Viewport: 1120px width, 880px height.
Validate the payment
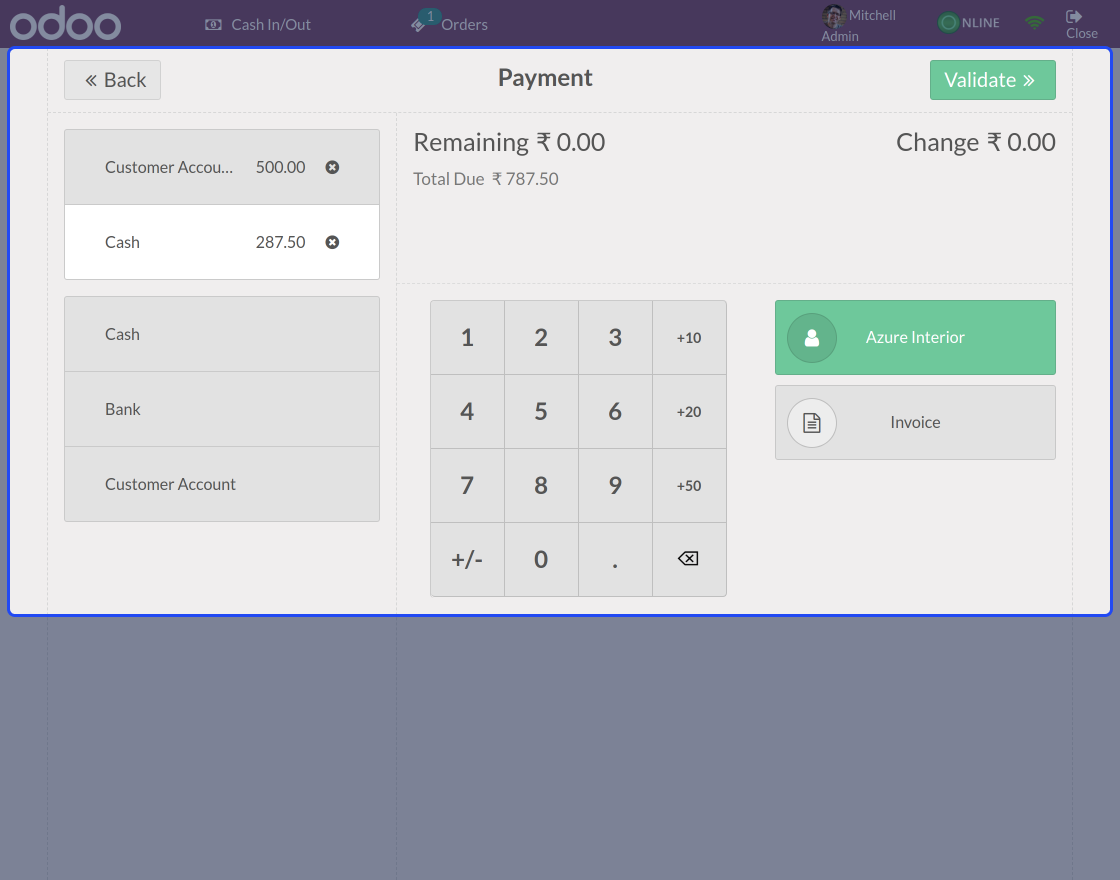[x=992, y=80]
